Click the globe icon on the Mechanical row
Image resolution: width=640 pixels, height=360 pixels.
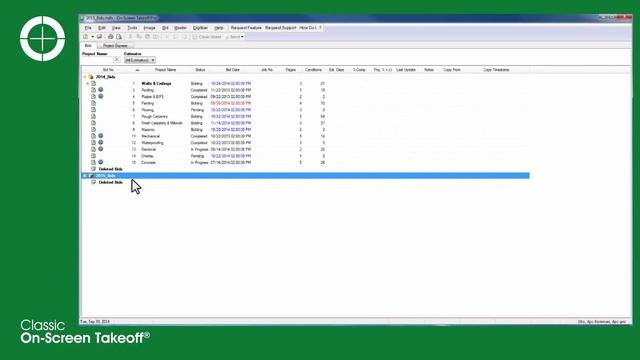(100, 136)
